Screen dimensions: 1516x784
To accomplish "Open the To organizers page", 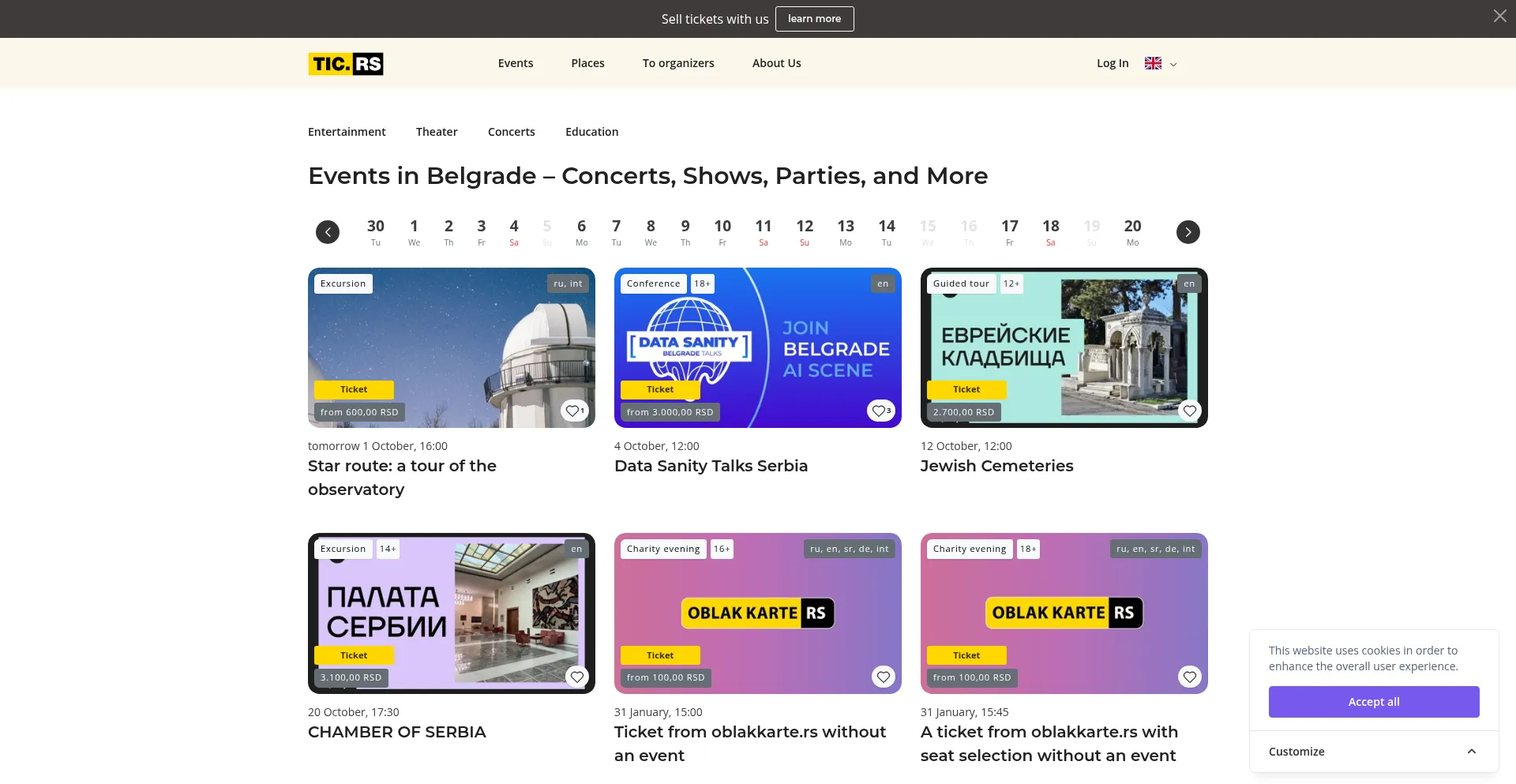I will click(x=678, y=63).
